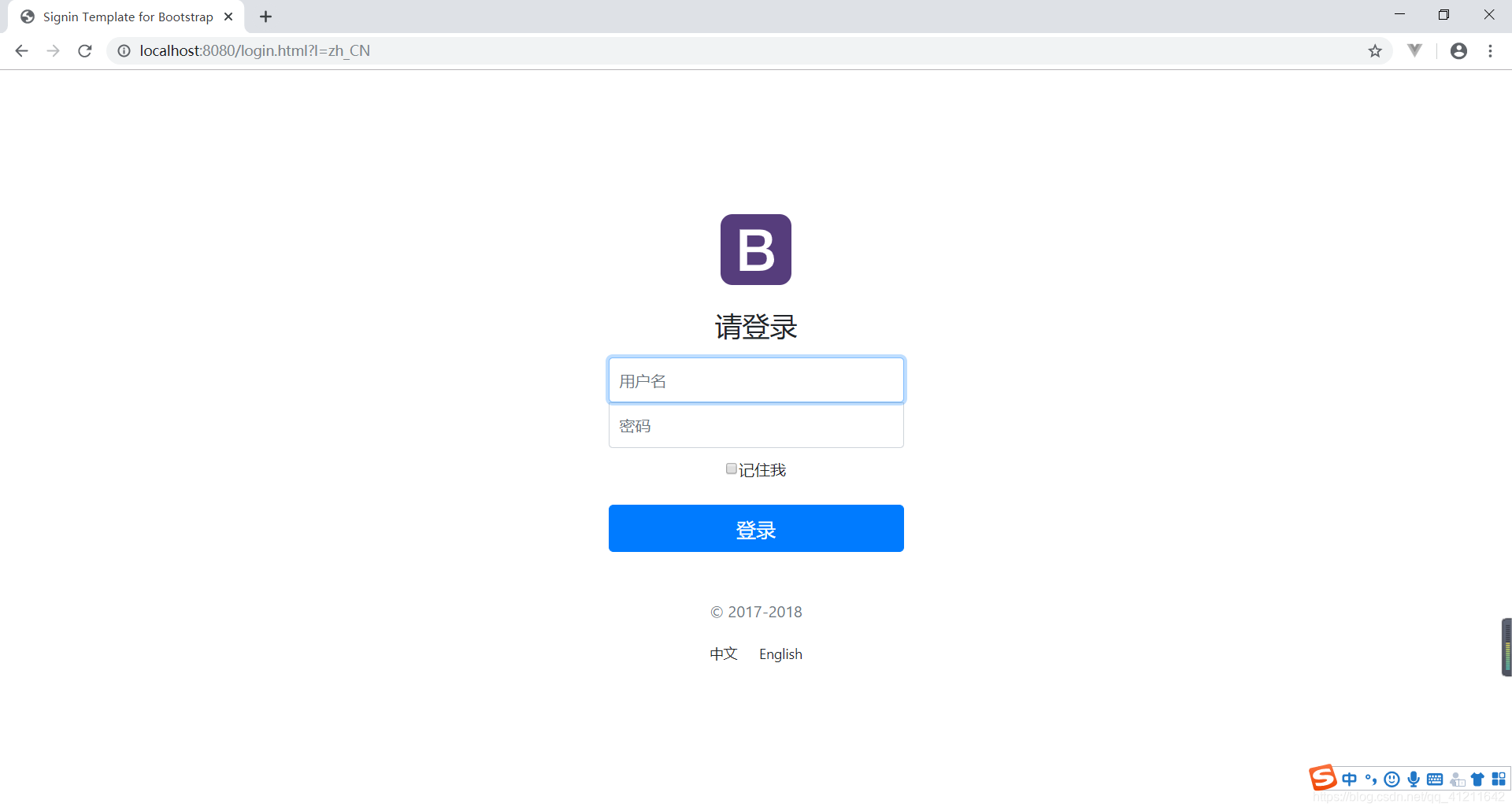Minimize the browser window
Image resolution: width=1512 pixels, height=811 pixels.
click(1399, 15)
